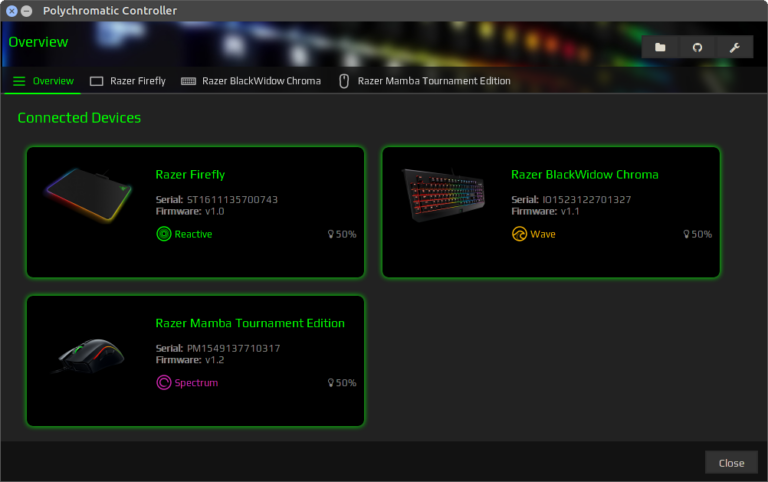This screenshot has height=482, width=768.
Task: Click firmware v1.2 on Mamba card
Action: (x=215, y=360)
